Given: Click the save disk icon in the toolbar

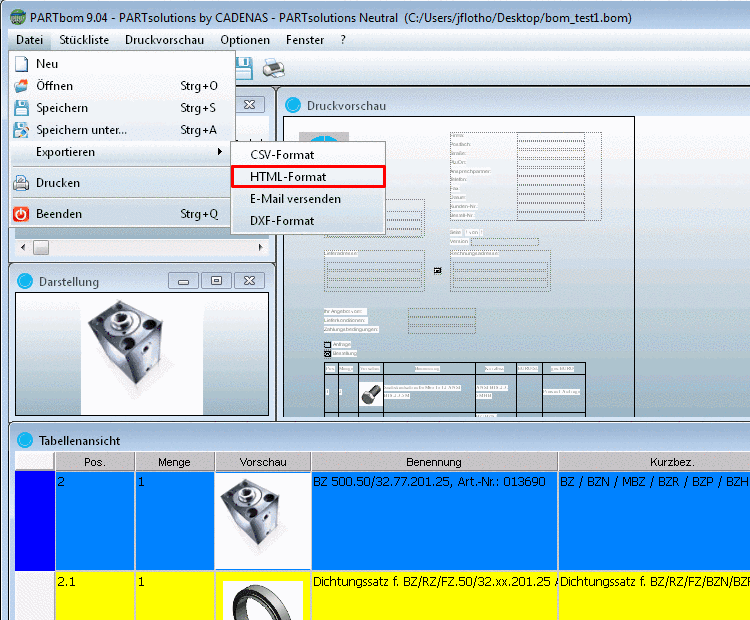Looking at the screenshot, I should (244, 68).
